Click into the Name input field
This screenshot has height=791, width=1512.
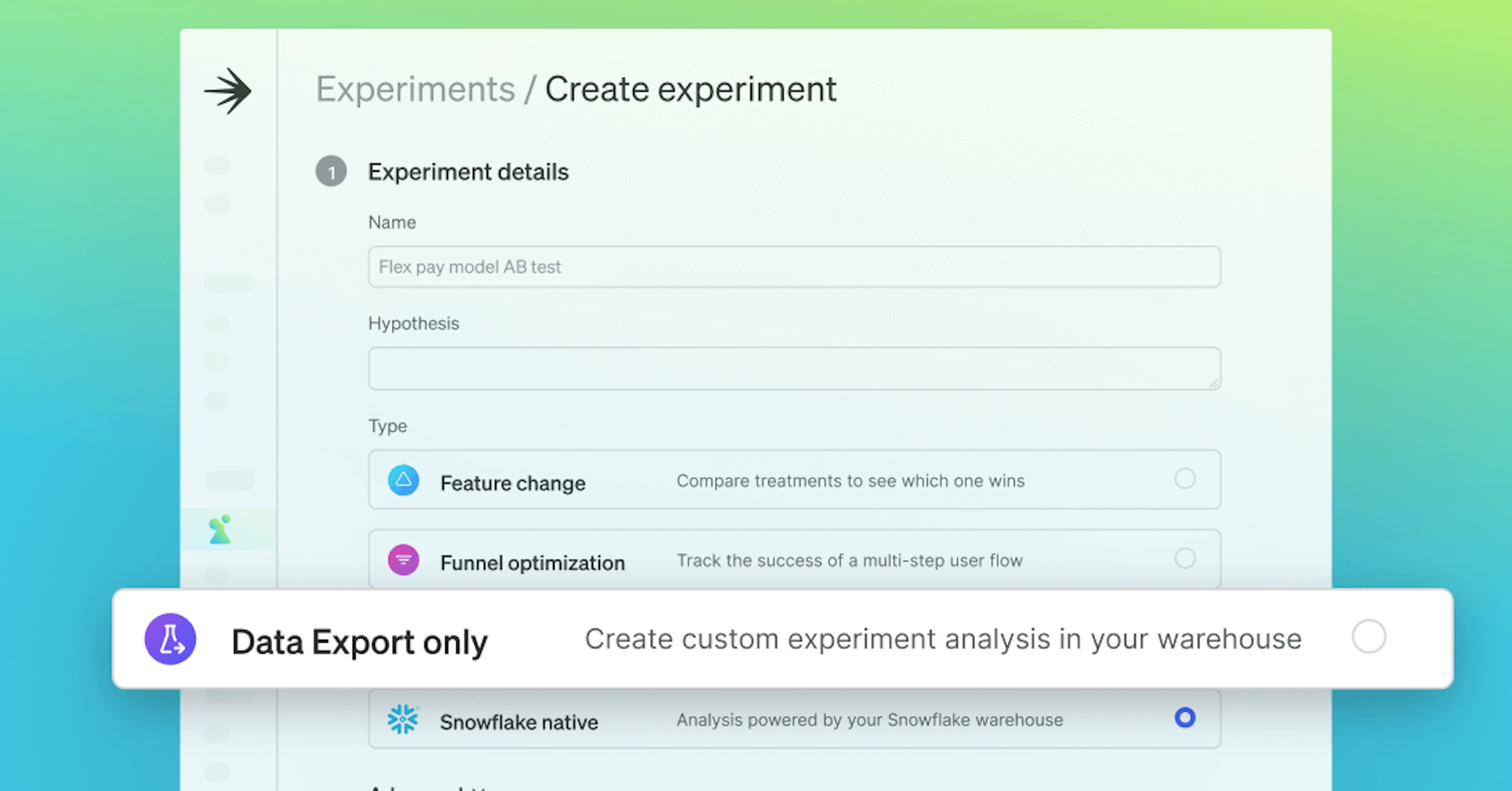794,267
